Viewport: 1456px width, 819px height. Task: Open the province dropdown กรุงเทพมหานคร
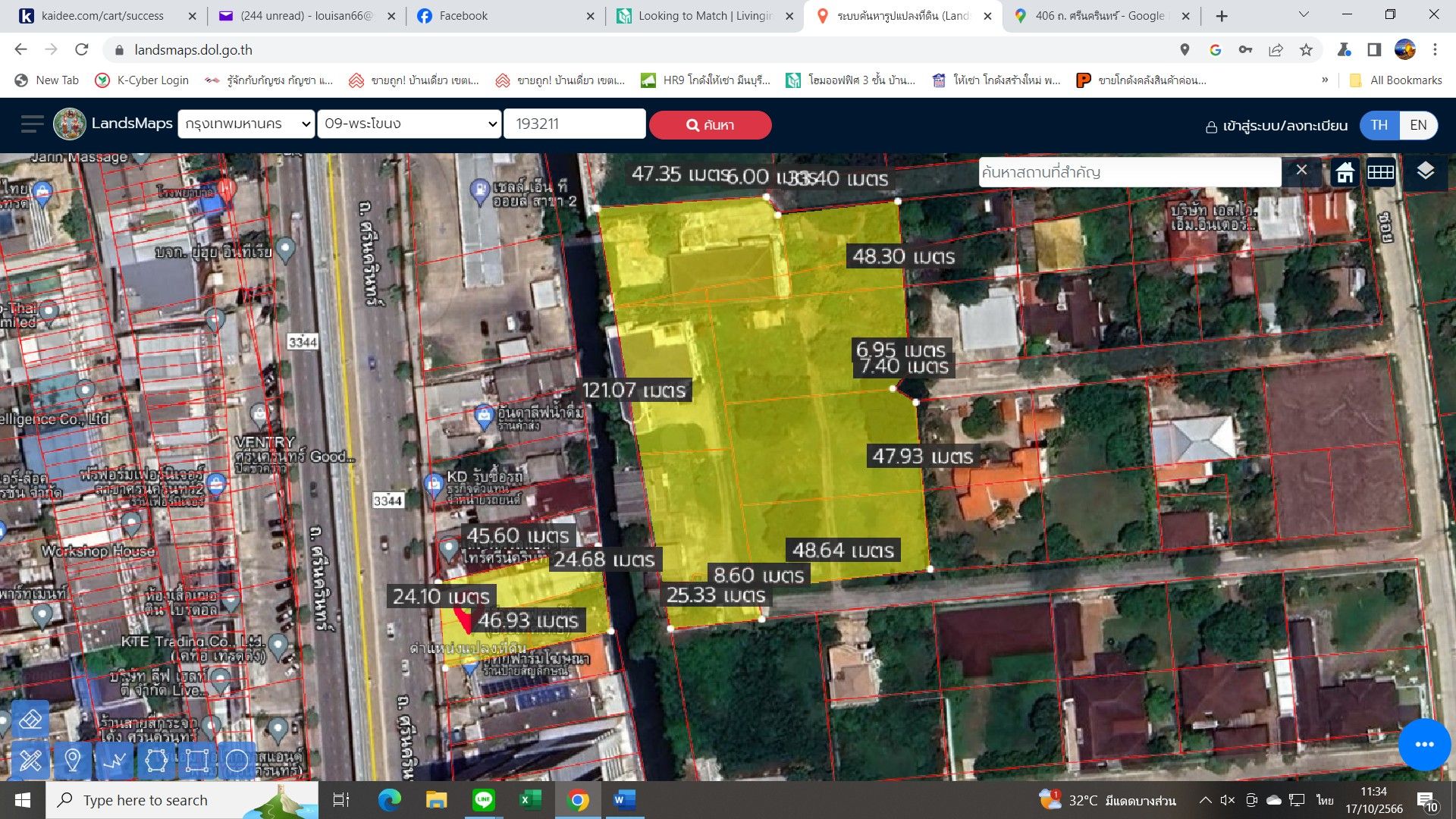click(x=246, y=124)
